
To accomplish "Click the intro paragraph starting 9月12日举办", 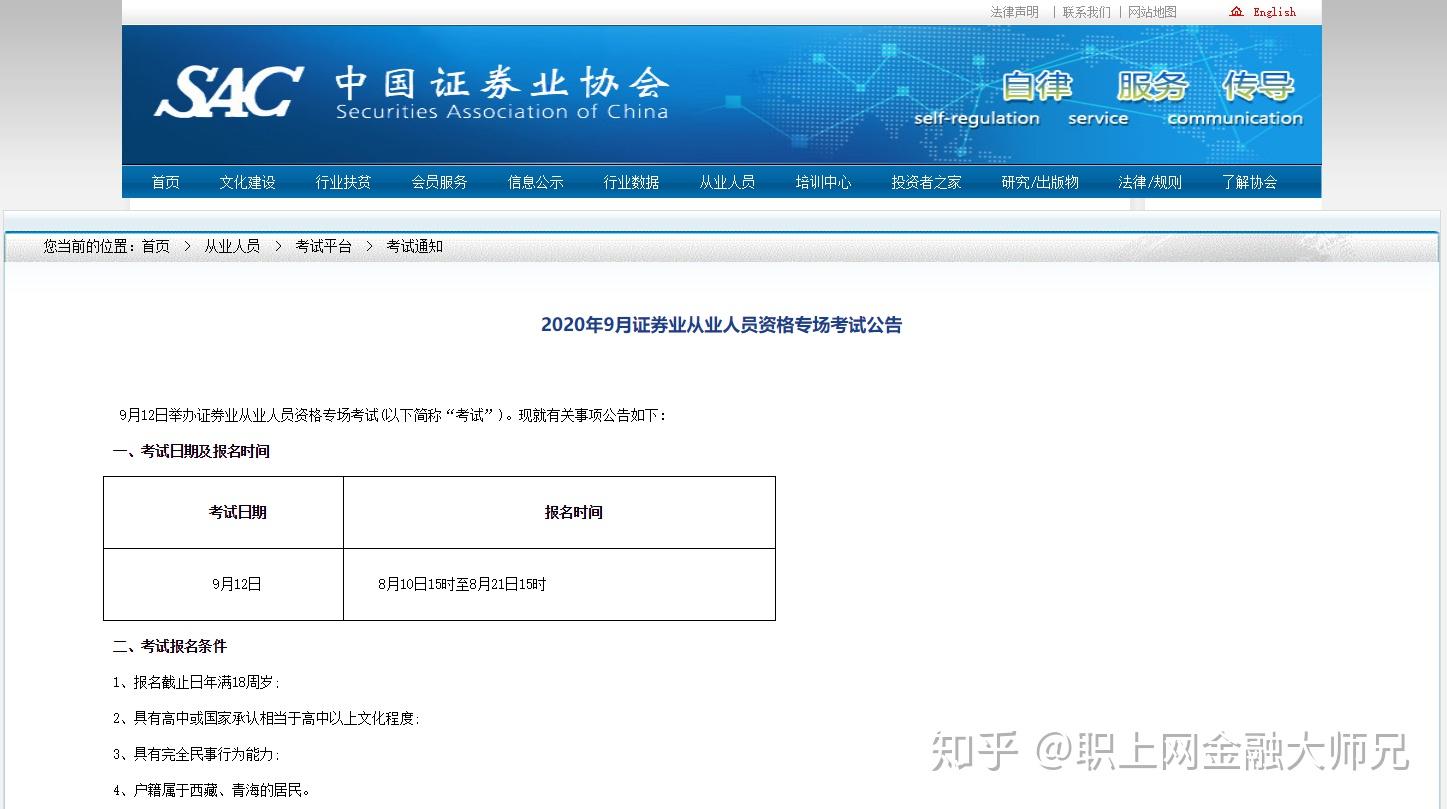I will click(392, 415).
